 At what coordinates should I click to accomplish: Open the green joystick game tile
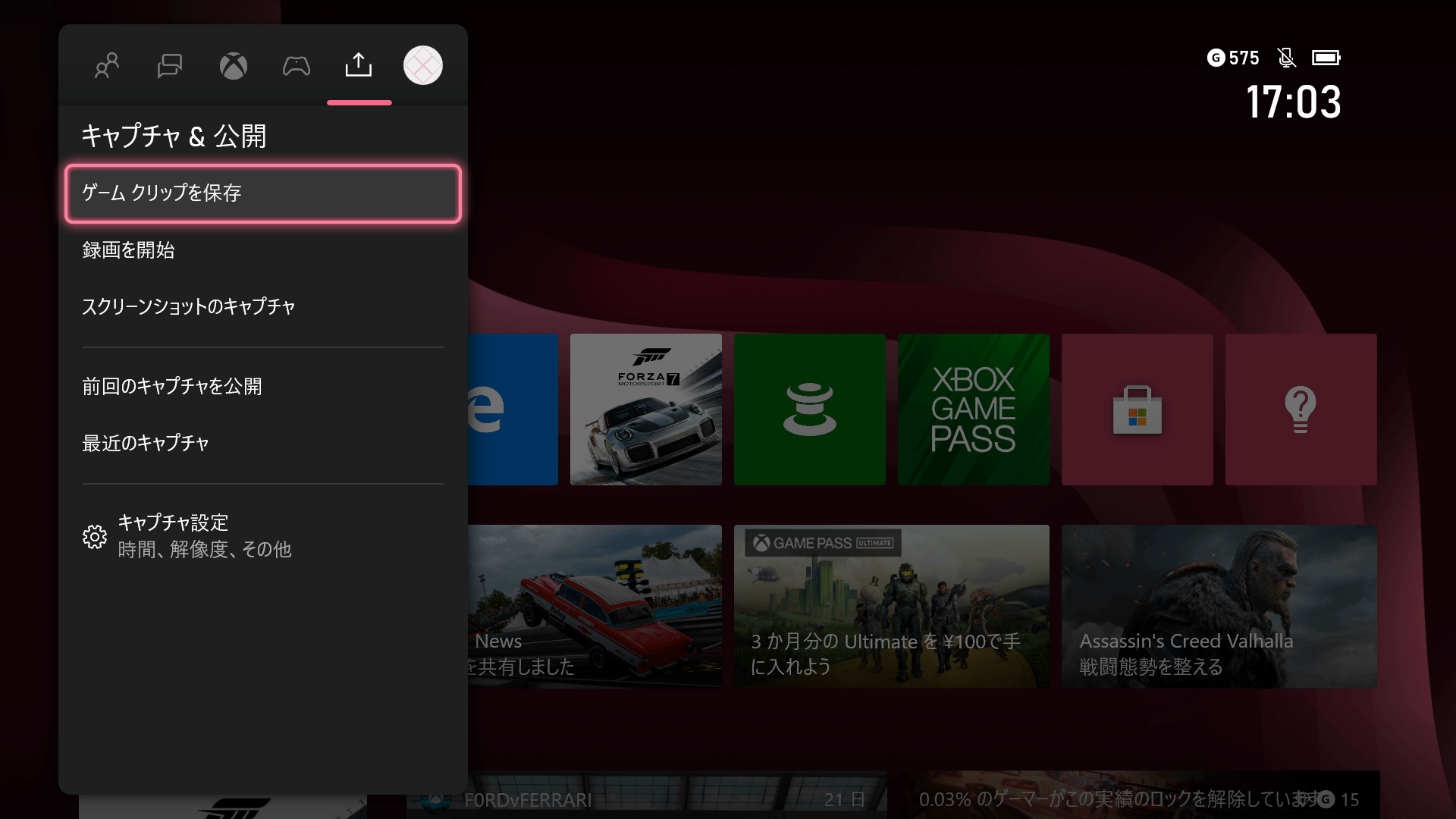(810, 409)
